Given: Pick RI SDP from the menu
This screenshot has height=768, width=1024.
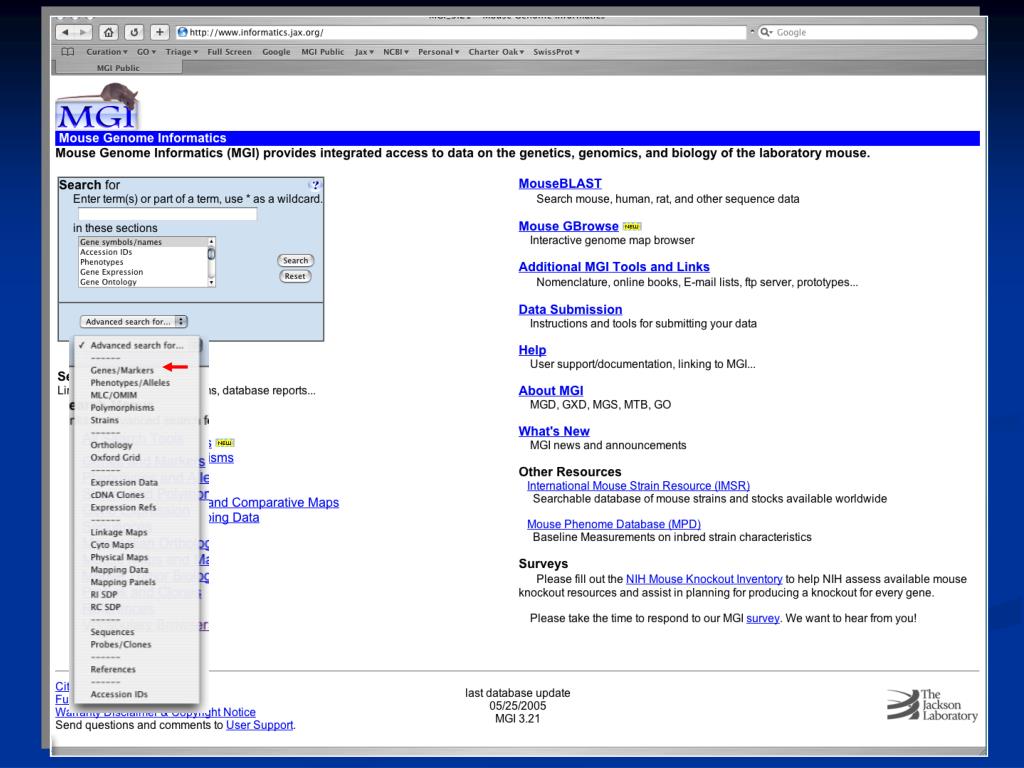Looking at the screenshot, I should pyautogui.click(x=104, y=594).
